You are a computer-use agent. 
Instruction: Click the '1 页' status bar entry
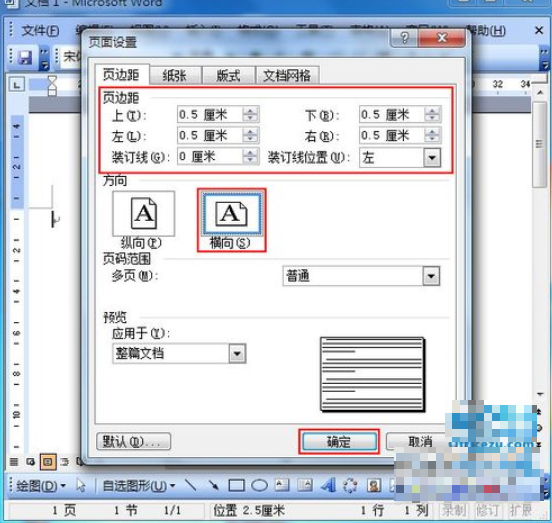tap(64, 510)
